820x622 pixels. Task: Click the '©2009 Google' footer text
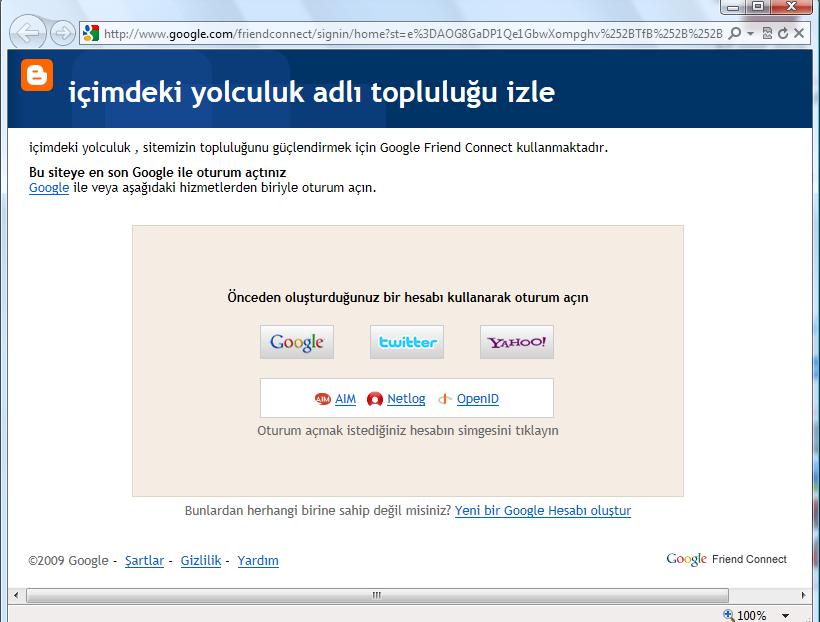(x=69, y=561)
